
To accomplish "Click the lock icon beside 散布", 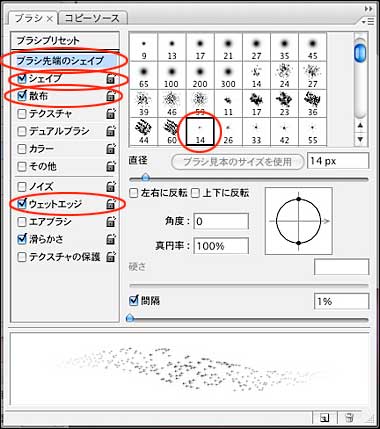I will [x=111, y=97].
